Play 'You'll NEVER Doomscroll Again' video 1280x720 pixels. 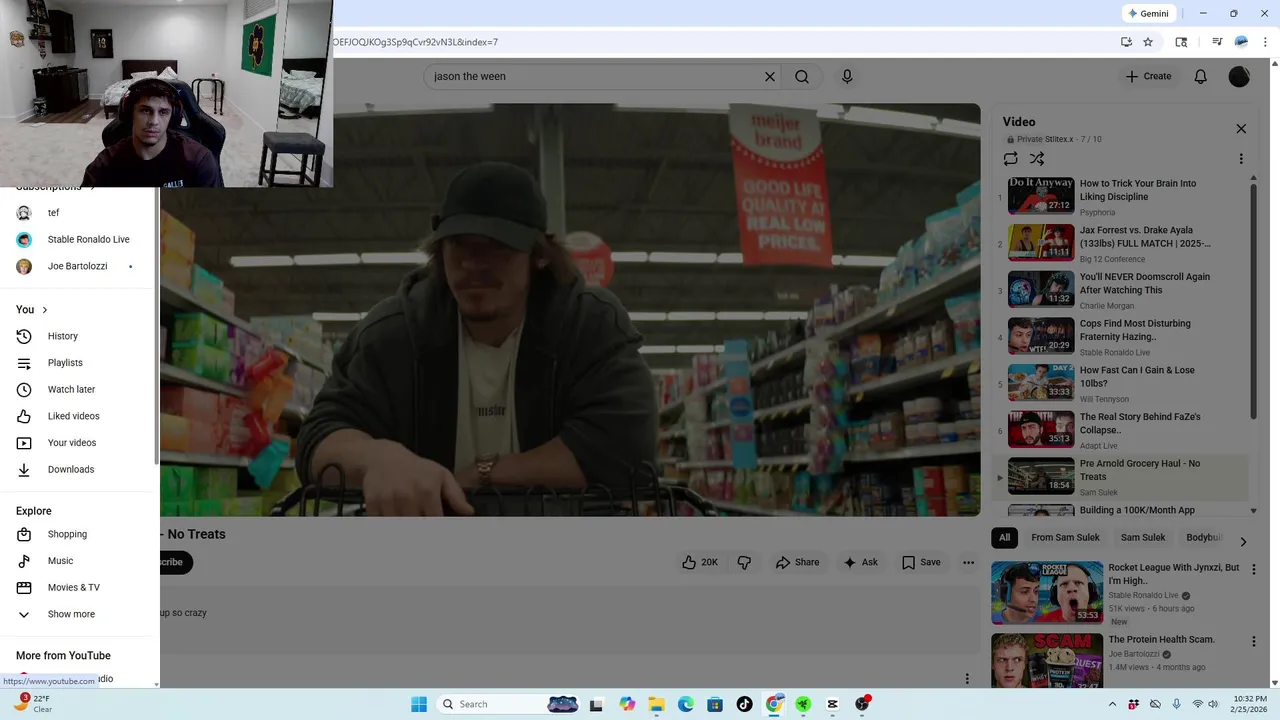[1120, 290]
